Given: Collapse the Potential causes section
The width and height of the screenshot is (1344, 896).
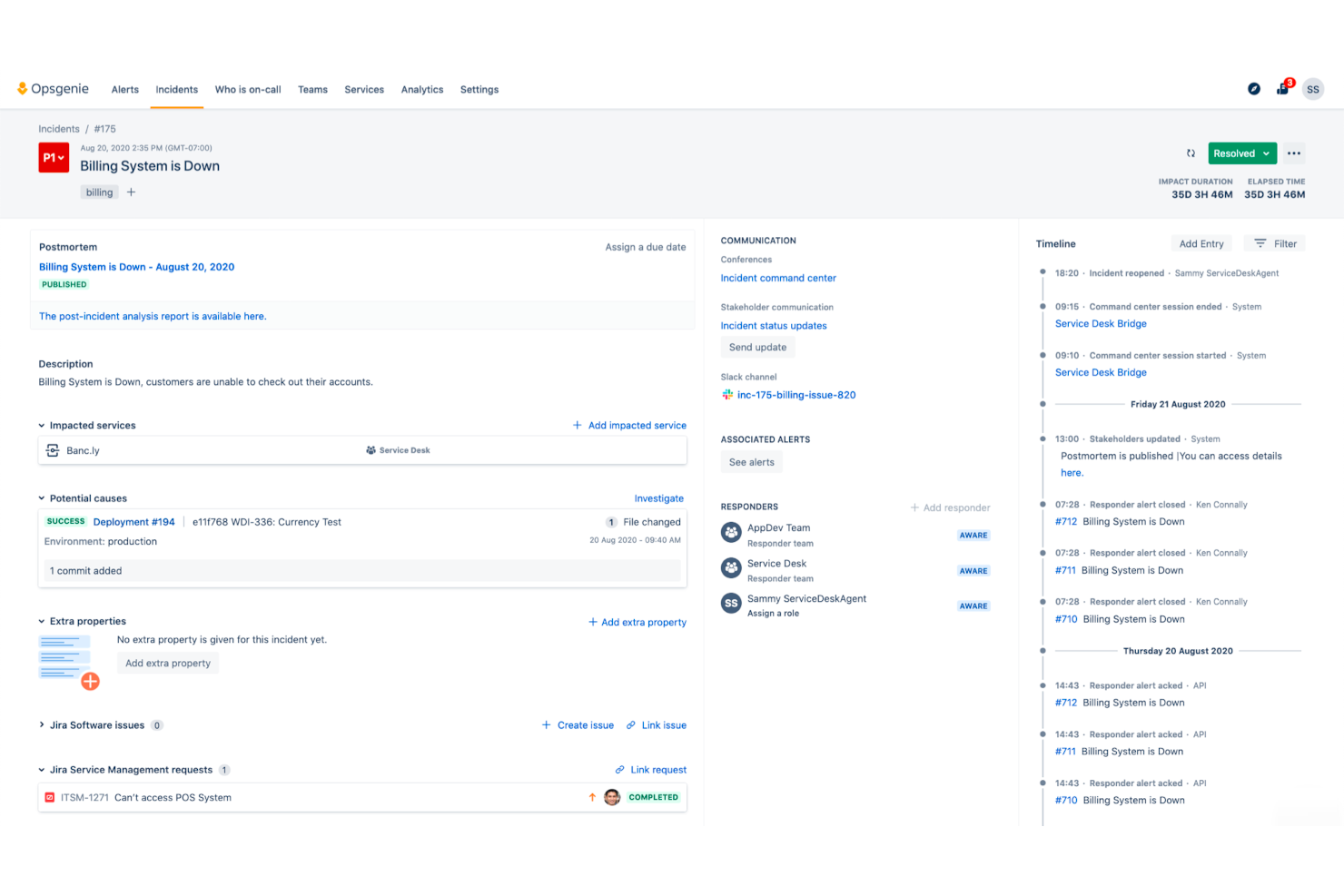Looking at the screenshot, I should coord(41,497).
